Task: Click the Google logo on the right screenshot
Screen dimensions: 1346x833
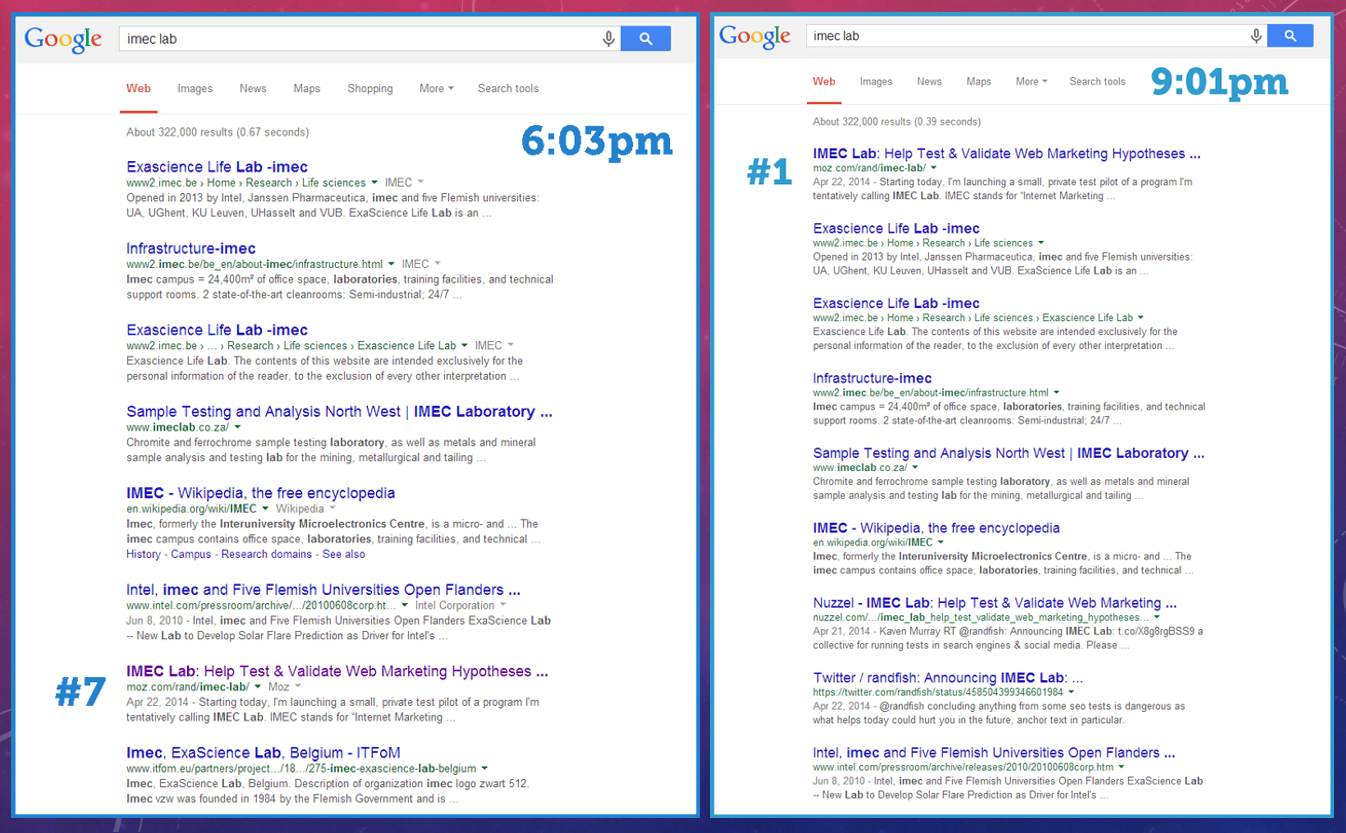Action: (753, 36)
